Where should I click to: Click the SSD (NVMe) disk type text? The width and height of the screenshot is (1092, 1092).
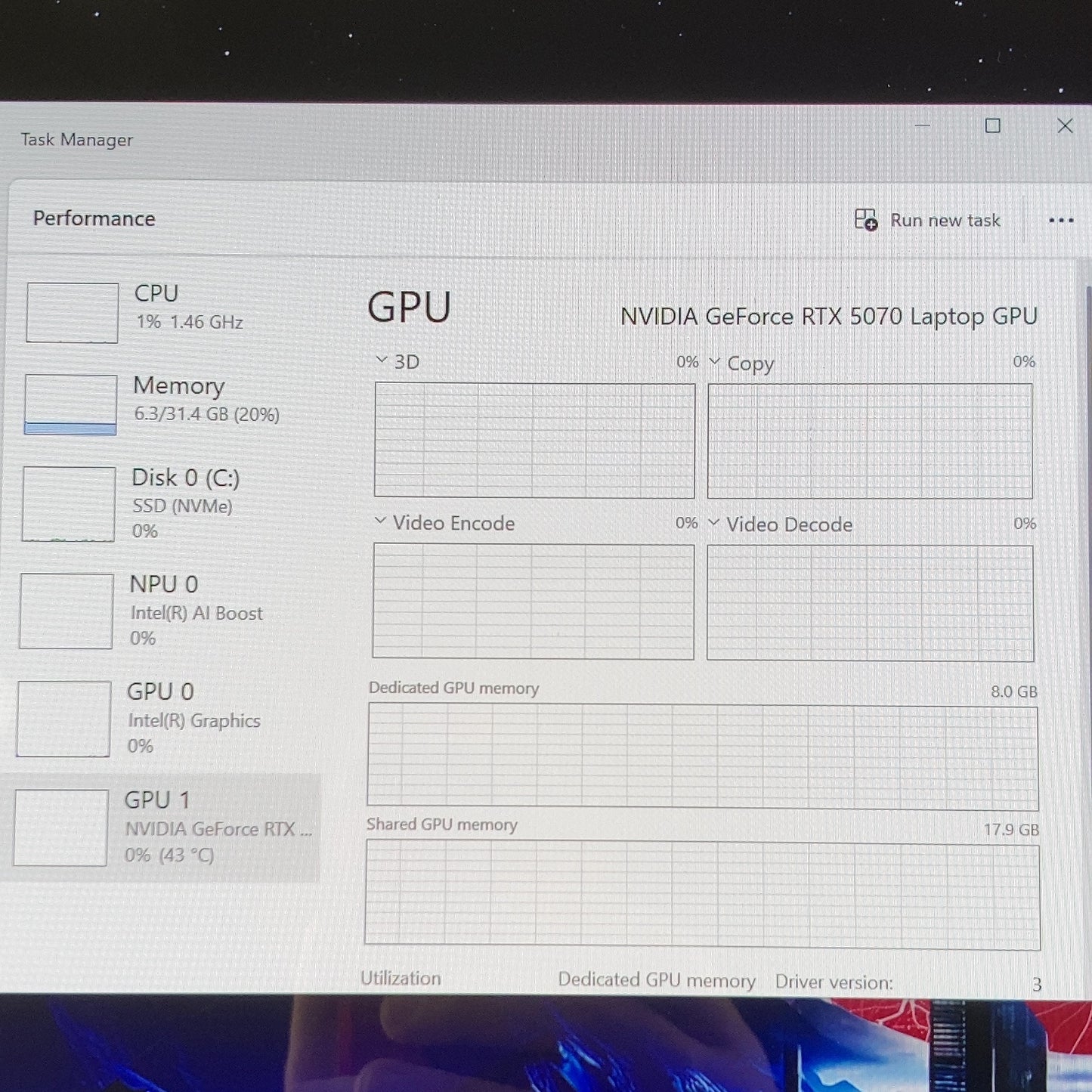coord(182,506)
